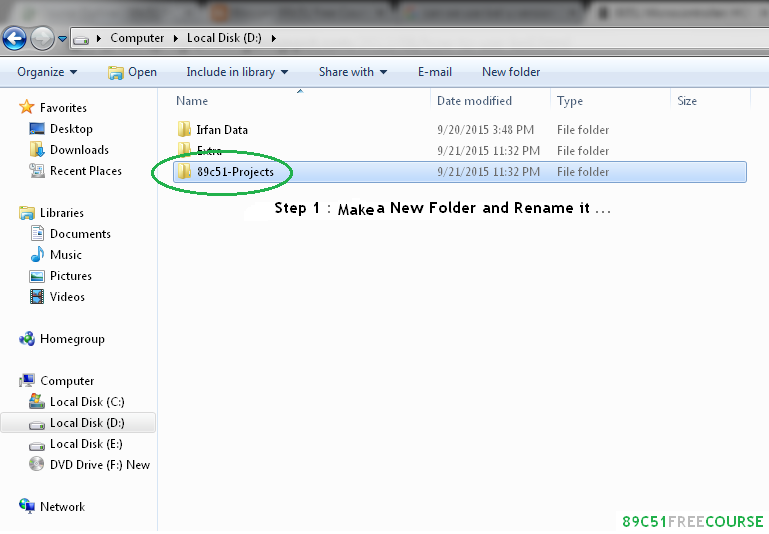The height and width of the screenshot is (534, 769).
Task: Click Local Disk (D:) in the address bar
Action: click(x=224, y=38)
